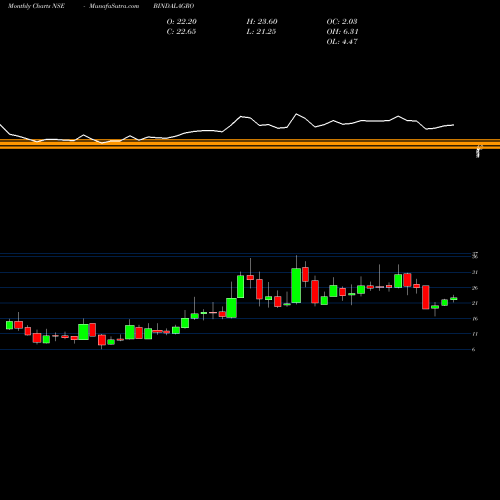Click price axis label 21
The width and height of the screenshot is (500, 500).
(x=475, y=303)
